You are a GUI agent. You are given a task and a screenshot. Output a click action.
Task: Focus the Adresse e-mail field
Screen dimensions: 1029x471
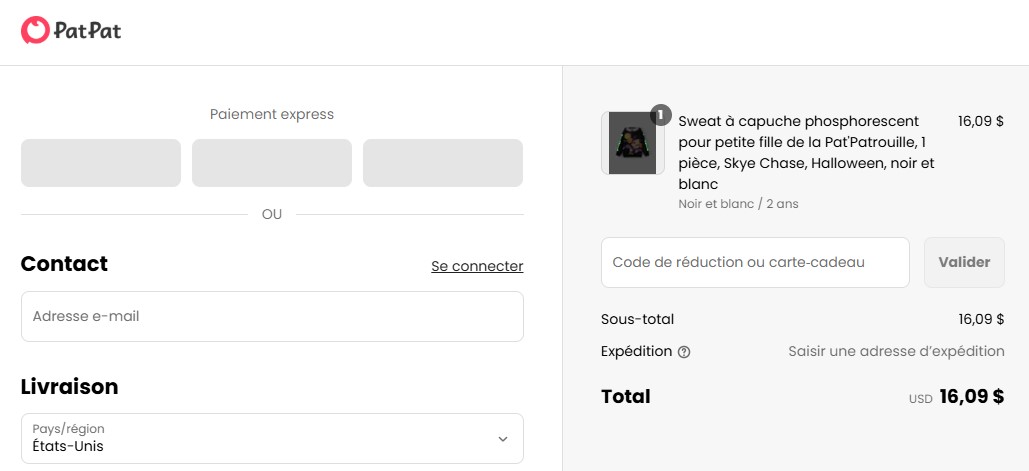272,316
